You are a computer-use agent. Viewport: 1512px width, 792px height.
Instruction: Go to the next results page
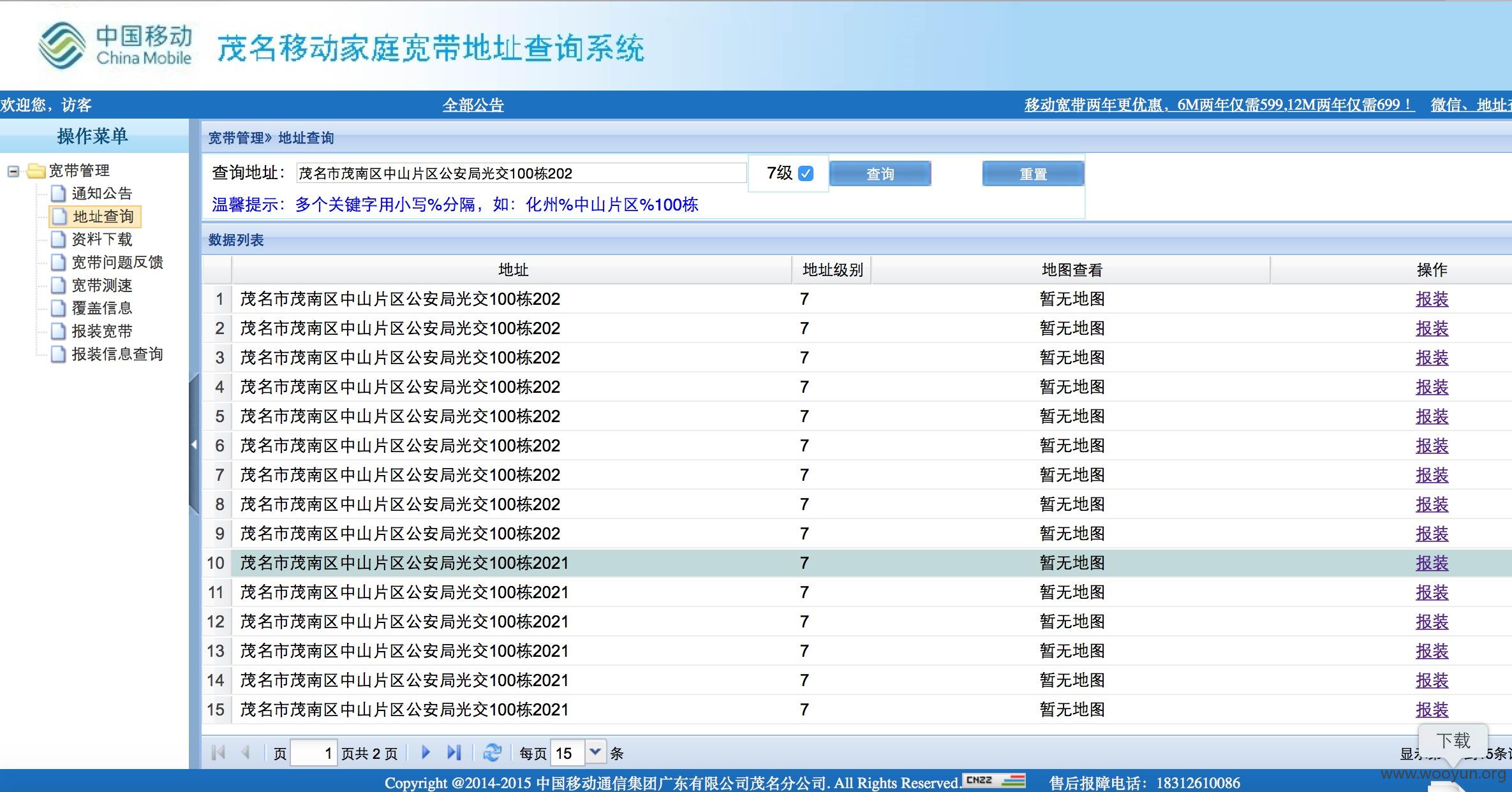[x=426, y=753]
